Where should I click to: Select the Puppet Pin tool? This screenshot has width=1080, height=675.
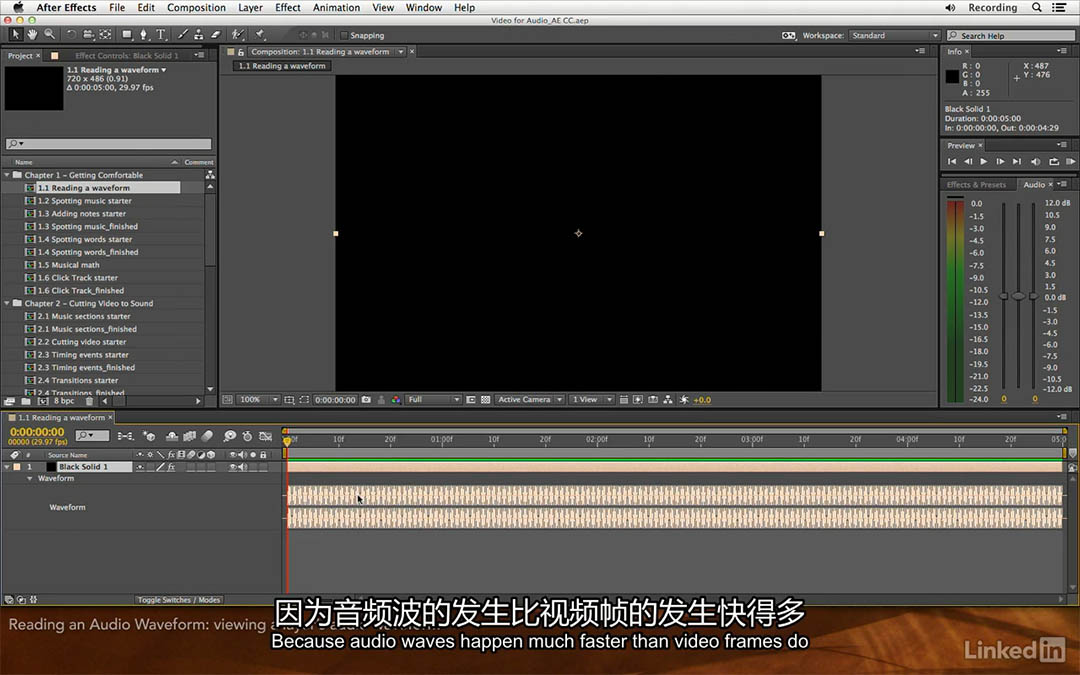point(260,34)
